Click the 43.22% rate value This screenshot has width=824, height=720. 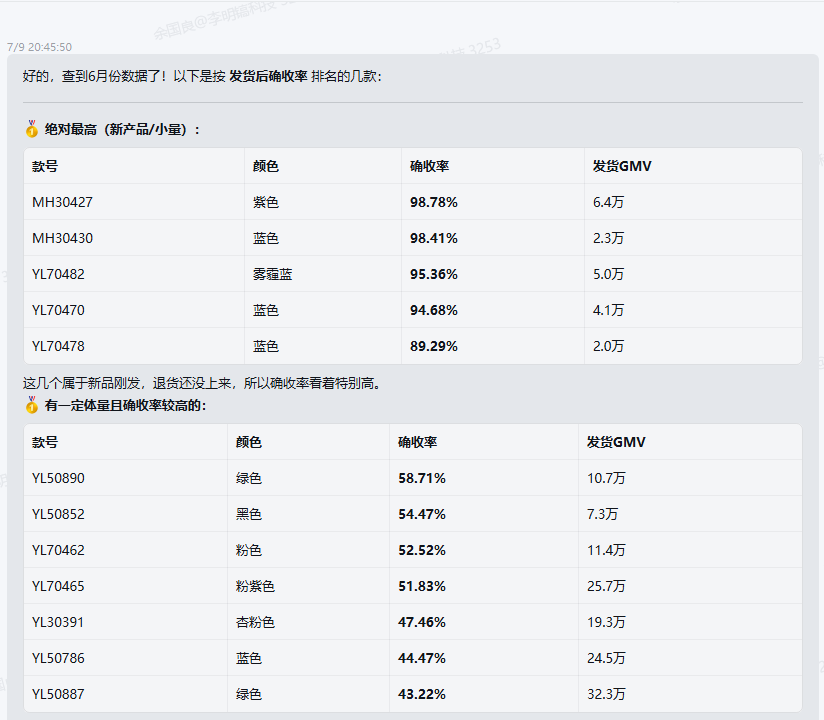point(421,694)
